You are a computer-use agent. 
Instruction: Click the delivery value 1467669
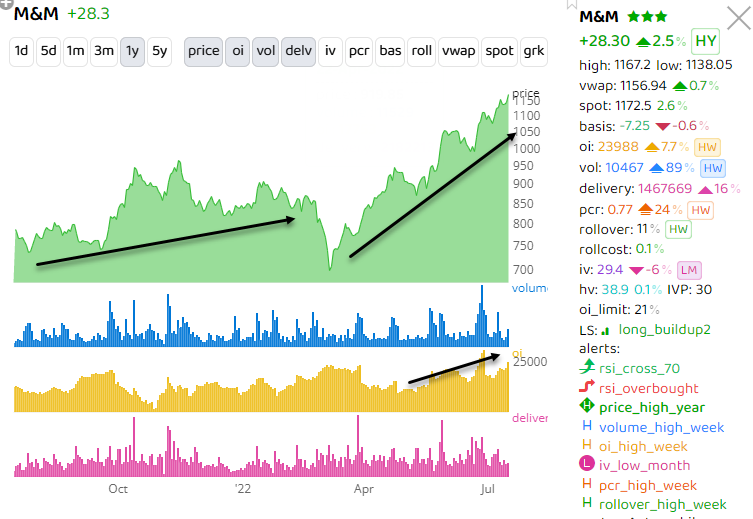[665, 189]
